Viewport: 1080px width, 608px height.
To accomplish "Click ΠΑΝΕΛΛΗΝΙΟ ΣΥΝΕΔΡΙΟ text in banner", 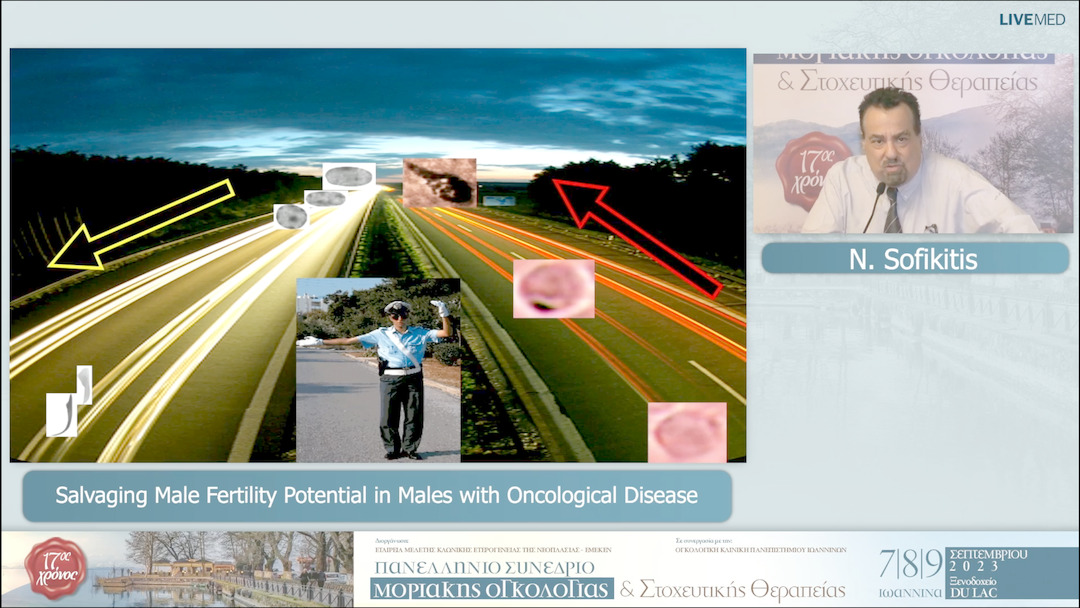I will 484,568.
